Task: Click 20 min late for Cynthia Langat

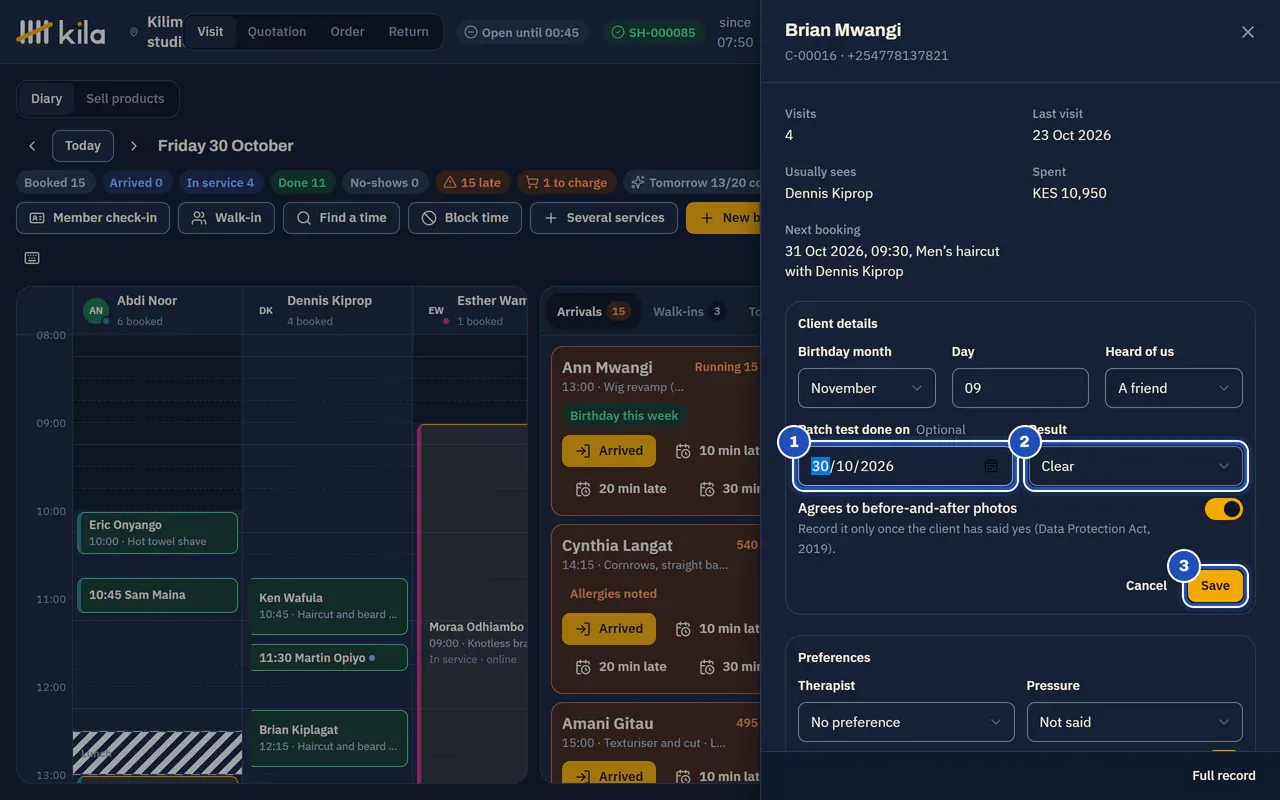Action: [x=620, y=667]
